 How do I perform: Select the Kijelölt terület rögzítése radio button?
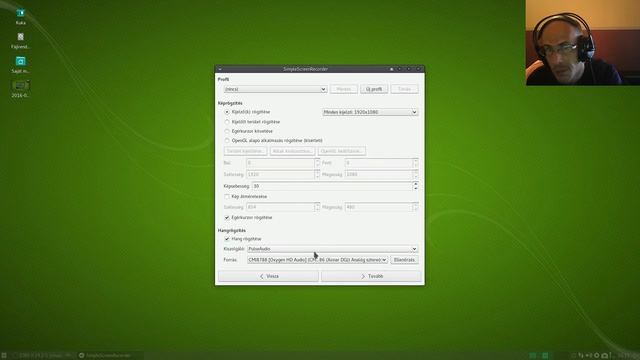coord(227,122)
